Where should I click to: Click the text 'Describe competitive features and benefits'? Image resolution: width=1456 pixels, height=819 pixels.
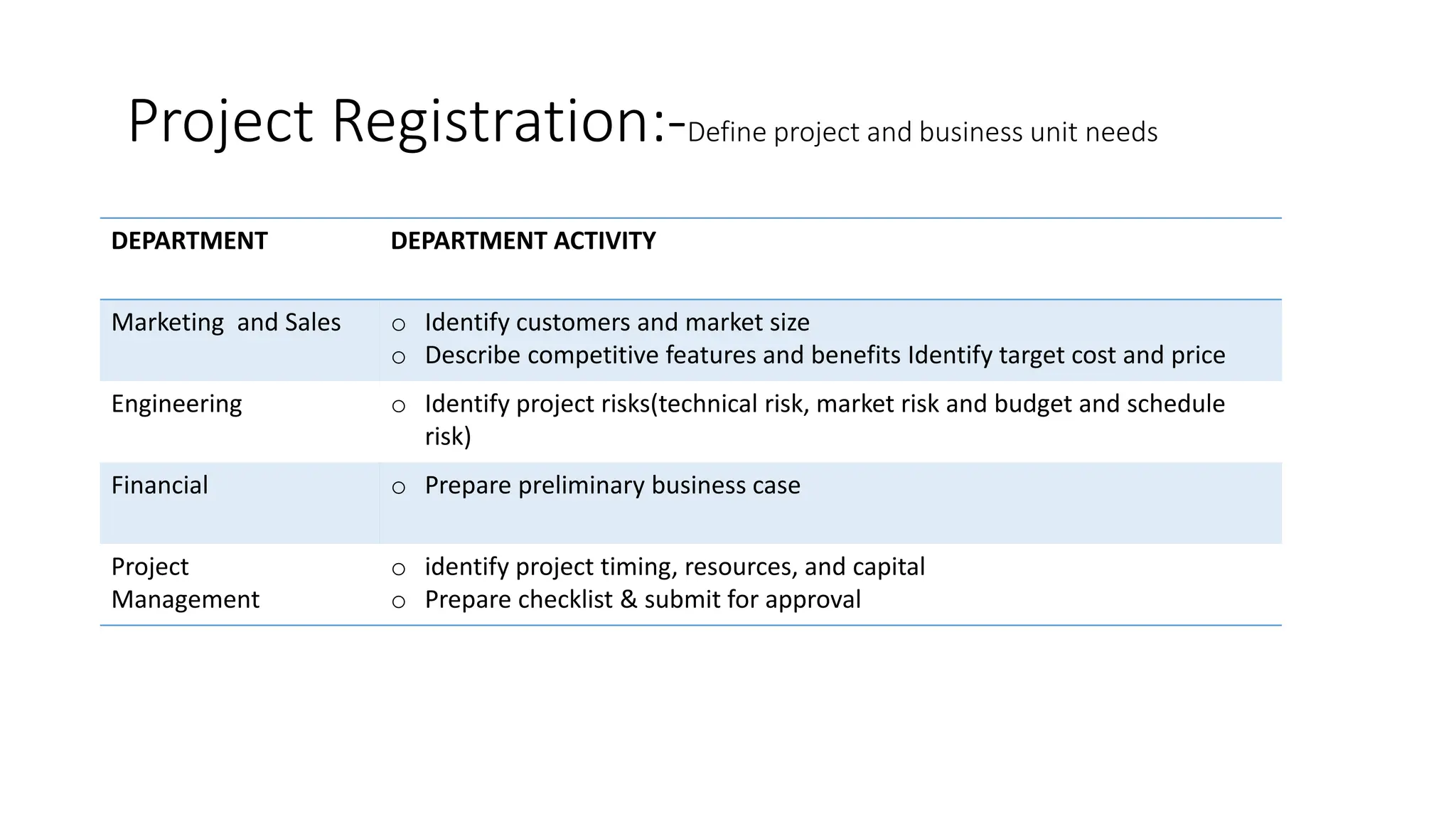661,355
